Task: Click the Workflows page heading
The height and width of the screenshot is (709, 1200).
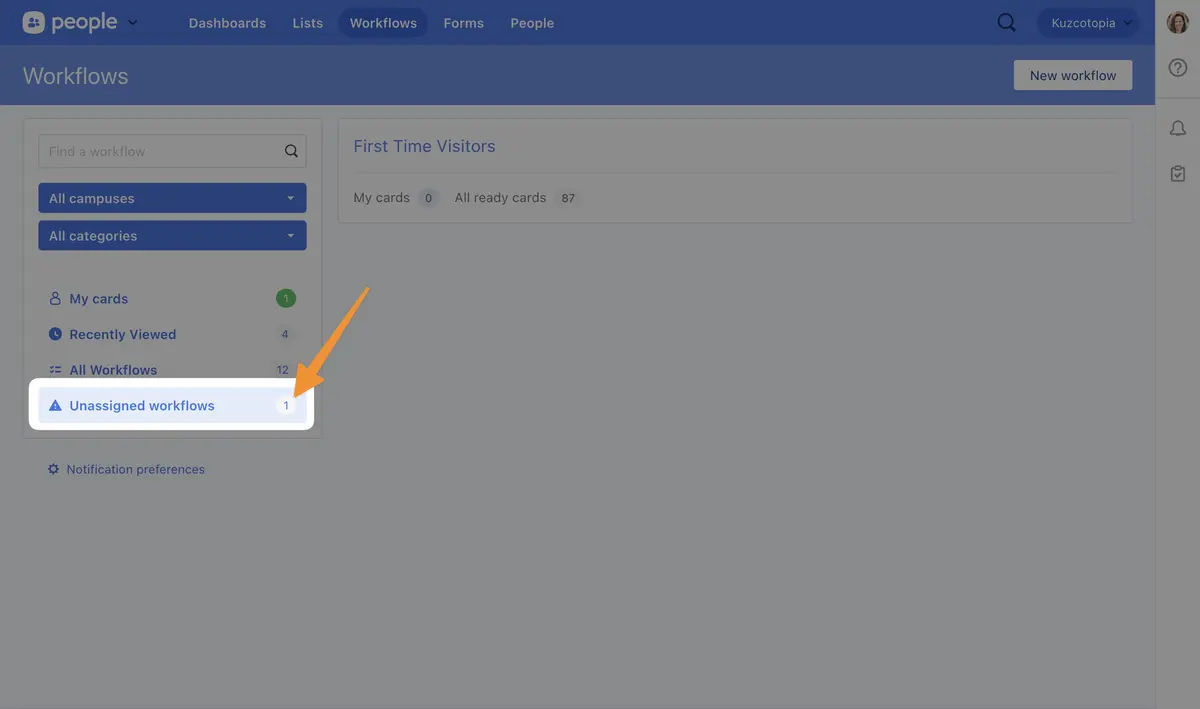Action: pyautogui.click(x=76, y=76)
